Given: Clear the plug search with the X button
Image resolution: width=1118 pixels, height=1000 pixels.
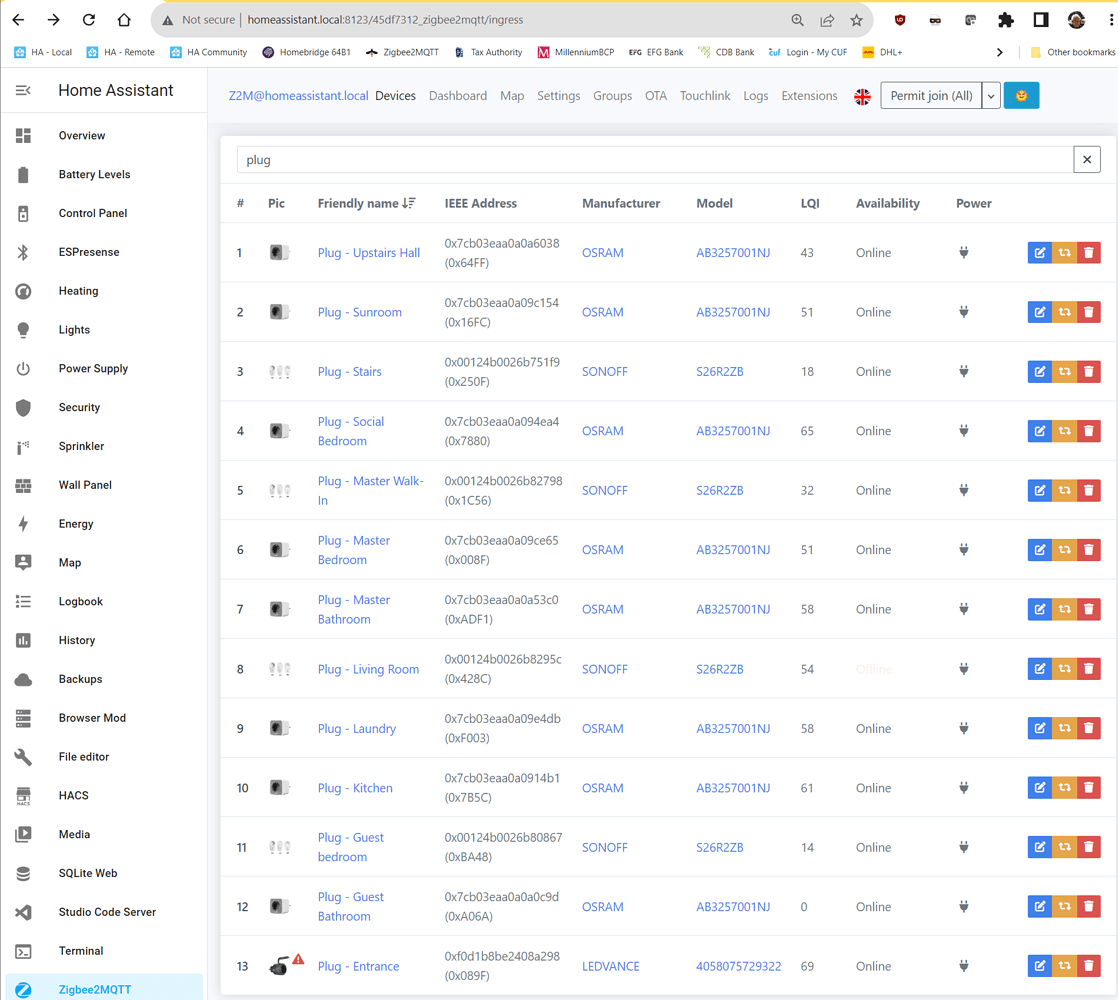Looking at the screenshot, I should [1087, 159].
